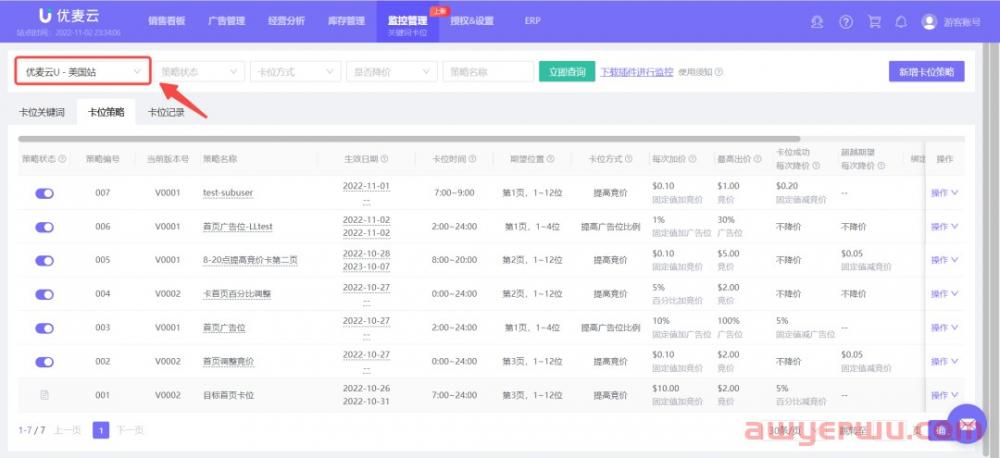Click the help icon next to 卡位方式 header
The height and width of the screenshot is (458, 1000).
tap(628, 159)
